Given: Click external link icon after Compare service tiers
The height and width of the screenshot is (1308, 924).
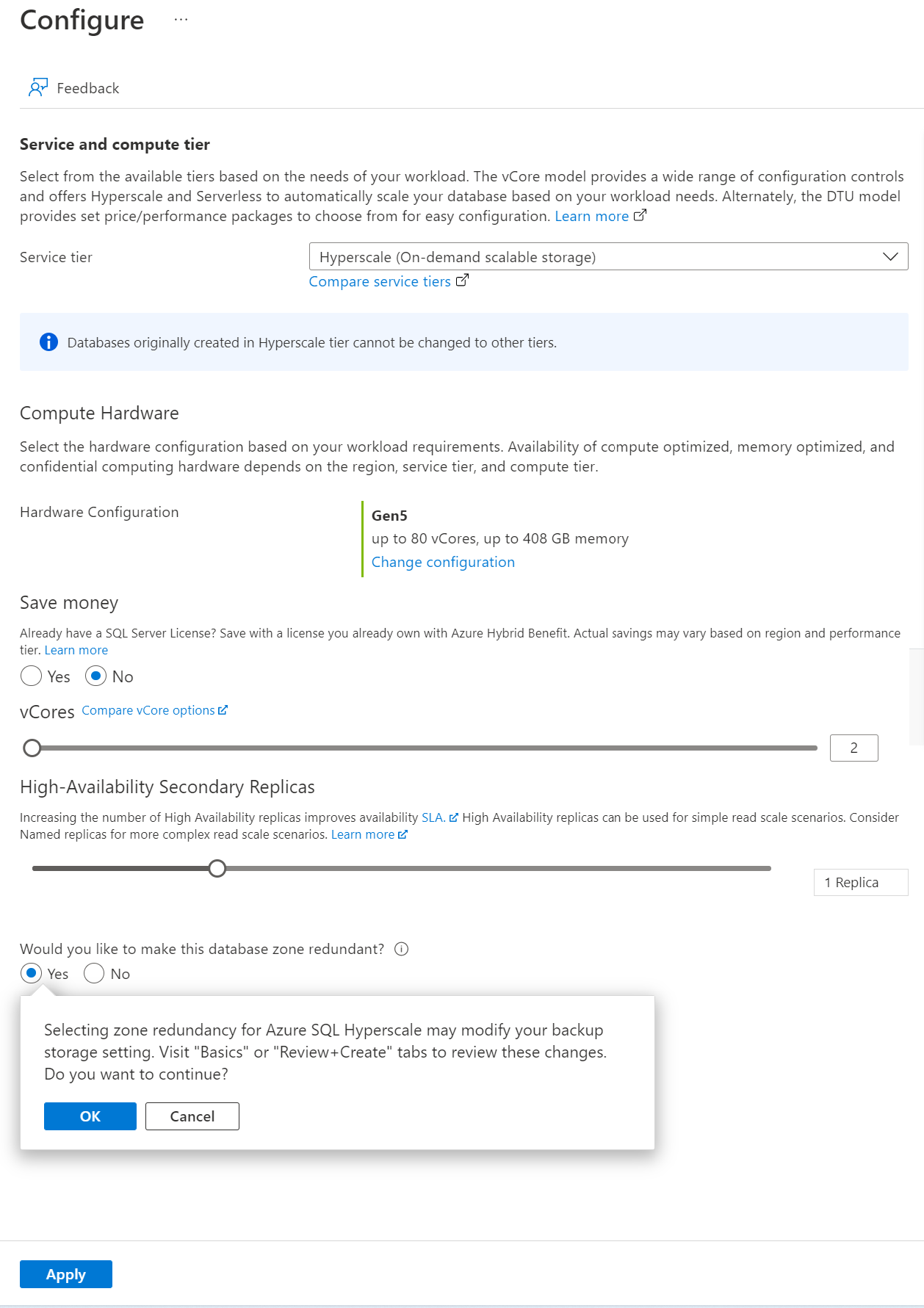Looking at the screenshot, I should pos(462,281).
